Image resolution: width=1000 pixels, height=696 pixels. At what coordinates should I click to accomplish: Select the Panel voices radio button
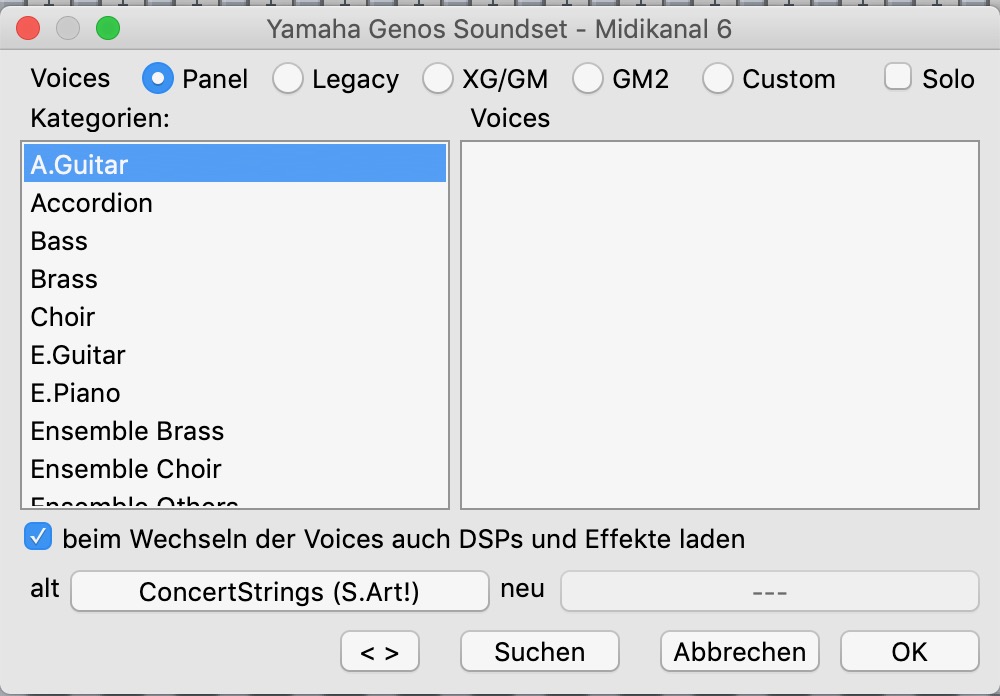click(158, 78)
